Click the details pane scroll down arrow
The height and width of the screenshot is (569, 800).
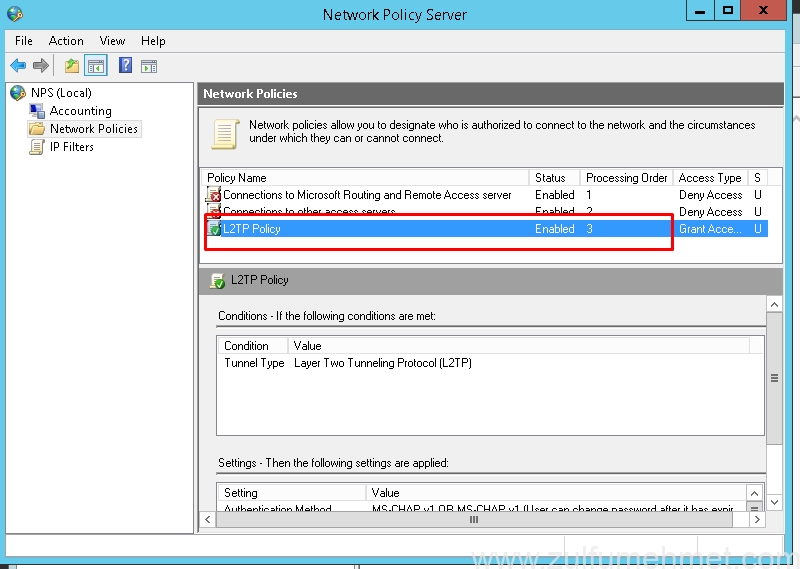point(774,502)
